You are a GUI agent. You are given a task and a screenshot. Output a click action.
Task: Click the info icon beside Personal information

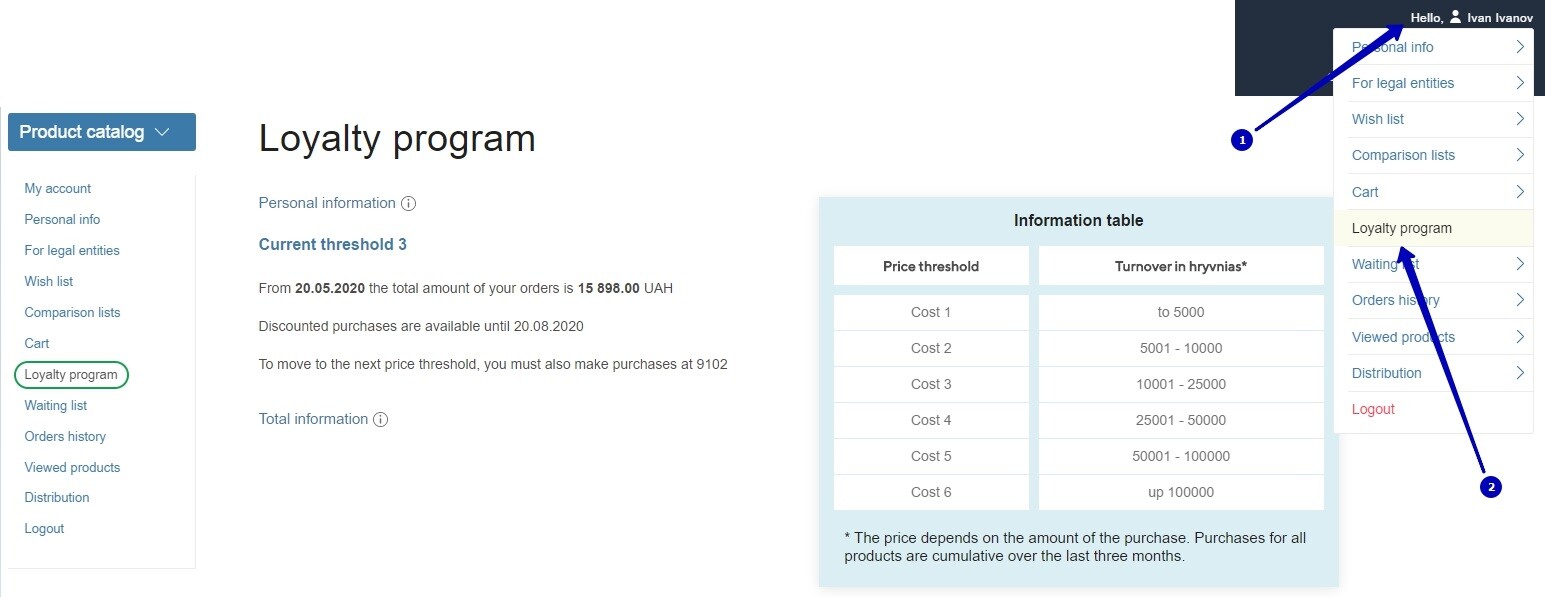pos(408,204)
